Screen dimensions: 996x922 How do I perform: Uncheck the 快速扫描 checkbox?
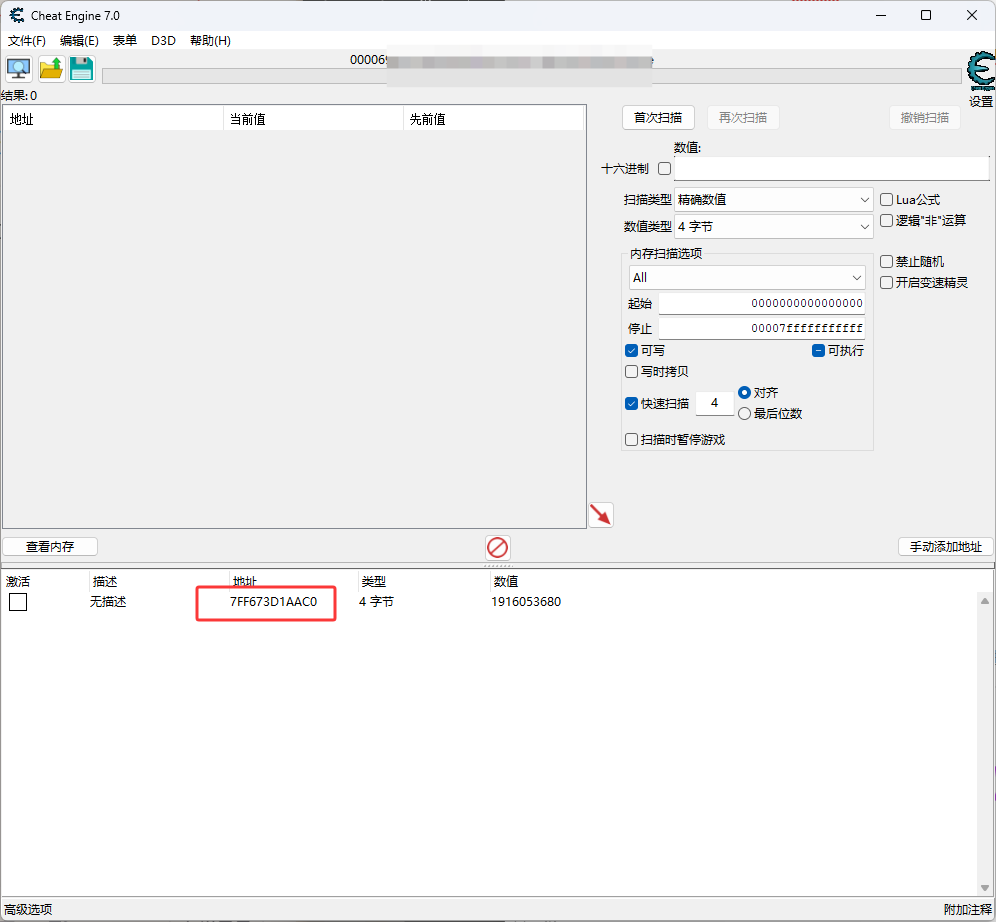[x=631, y=403]
